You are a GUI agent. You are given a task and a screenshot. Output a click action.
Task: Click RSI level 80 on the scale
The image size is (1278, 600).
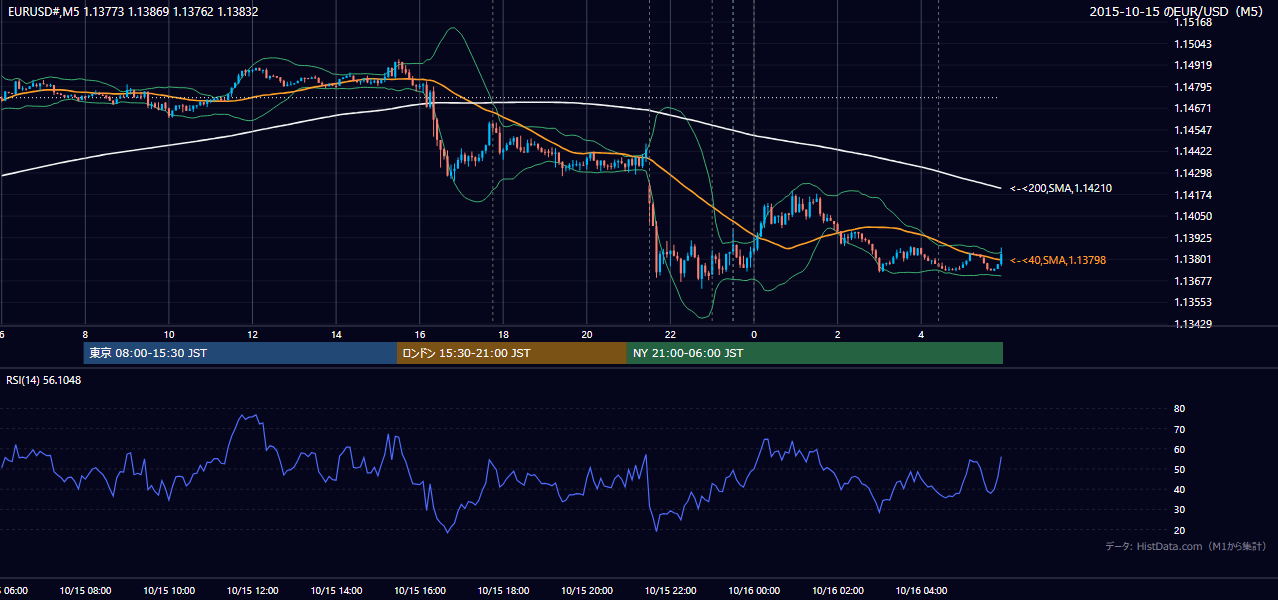tap(1179, 409)
